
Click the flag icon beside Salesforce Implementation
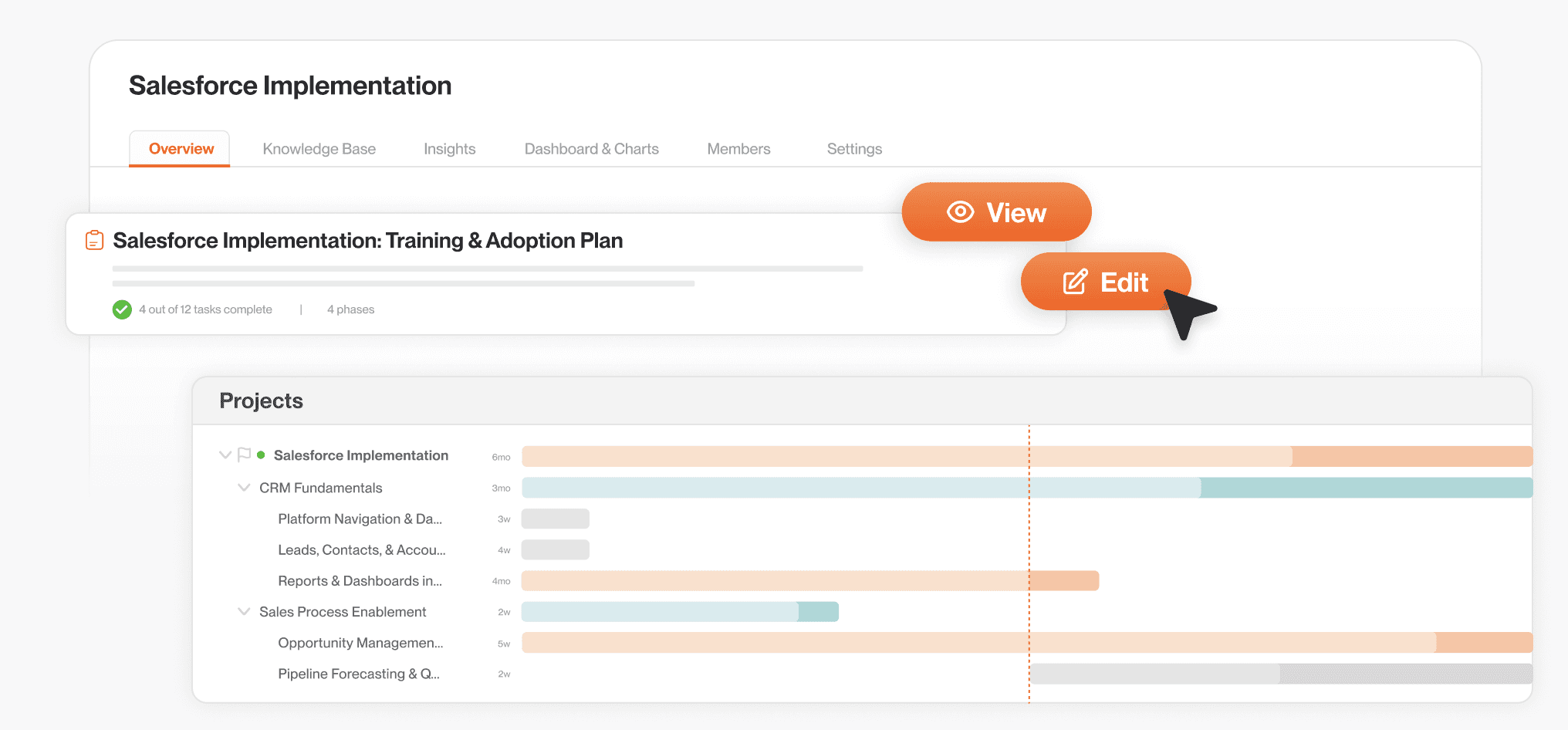pos(244,455)
